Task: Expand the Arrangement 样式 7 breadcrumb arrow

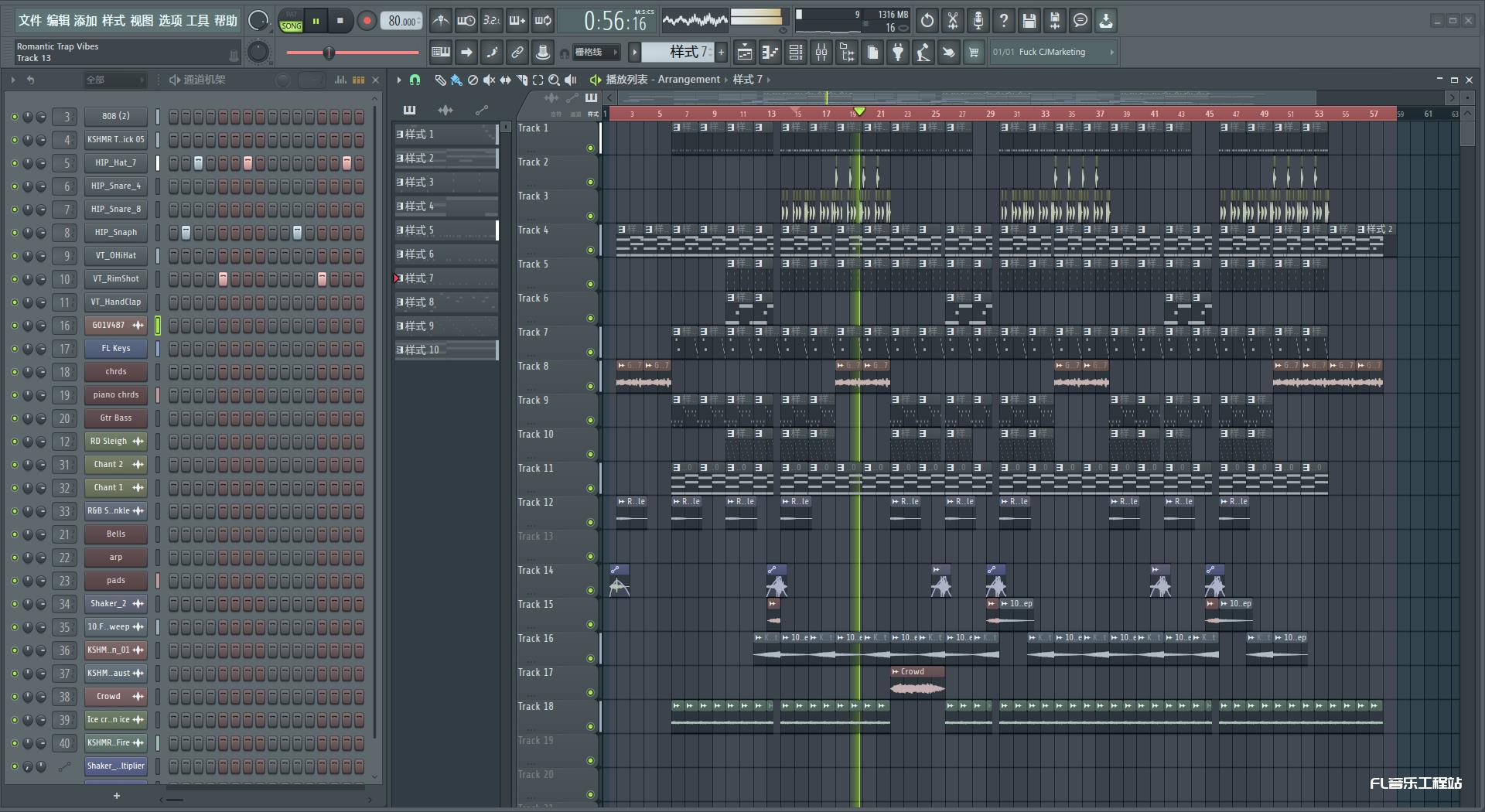Action: click(x=768, y=80)
